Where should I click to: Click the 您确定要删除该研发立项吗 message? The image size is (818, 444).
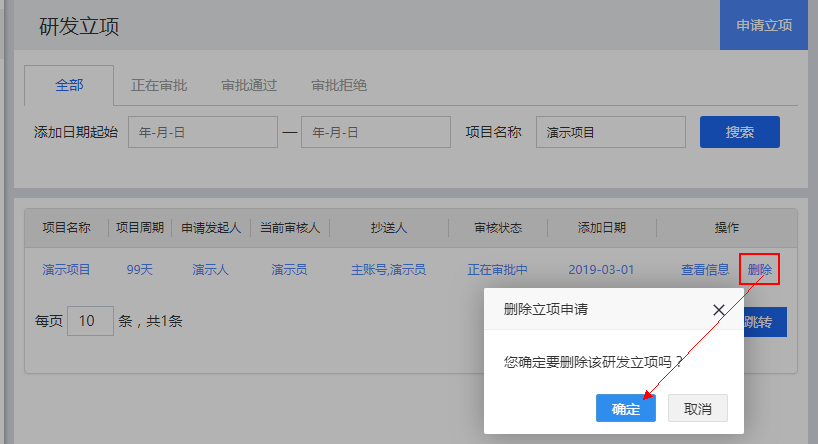(594, 362)
